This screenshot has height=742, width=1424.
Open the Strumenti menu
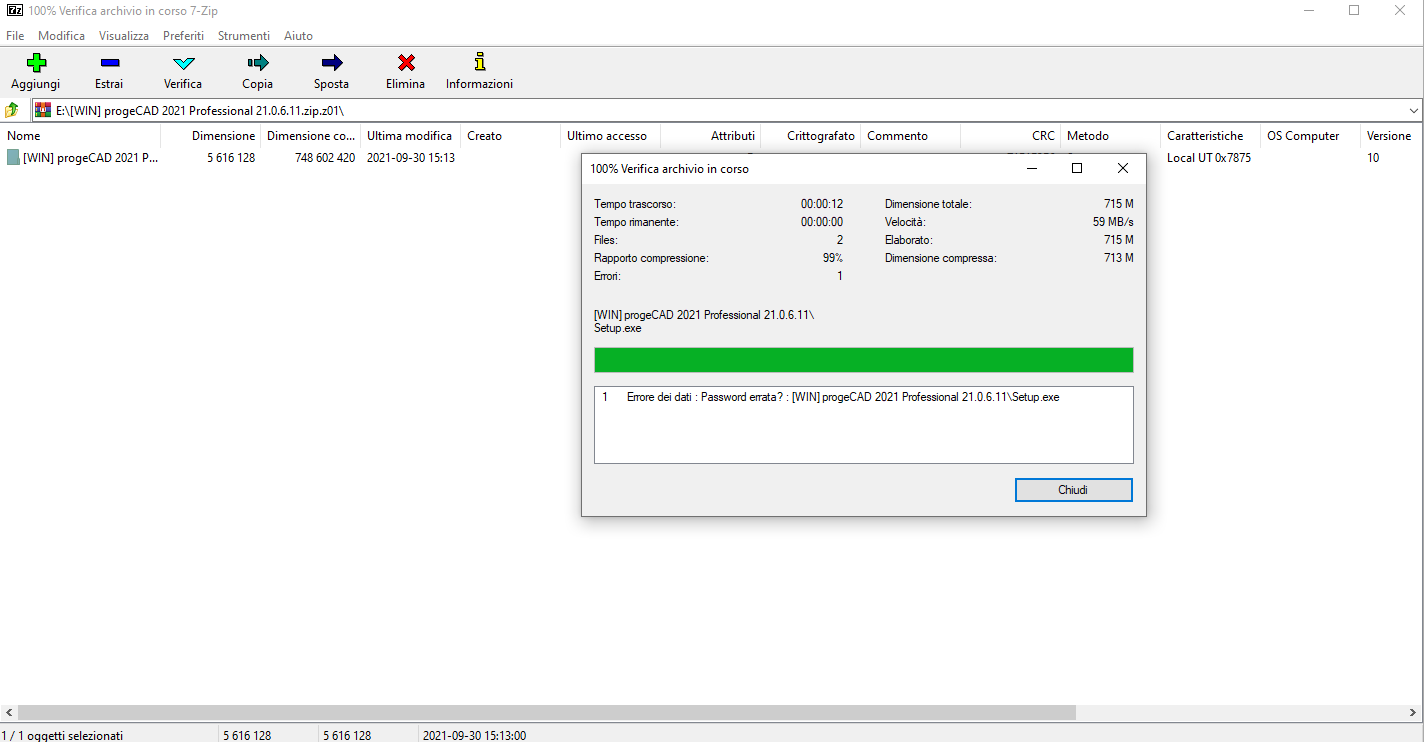[244, 35]
